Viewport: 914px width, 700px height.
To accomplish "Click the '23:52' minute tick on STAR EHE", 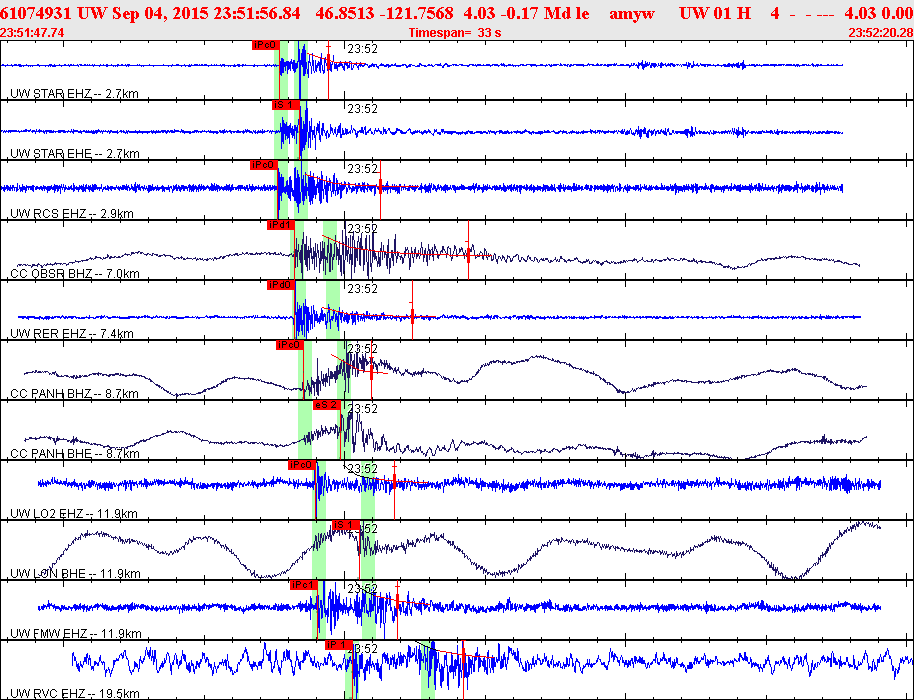I will (x=363, y=109).
